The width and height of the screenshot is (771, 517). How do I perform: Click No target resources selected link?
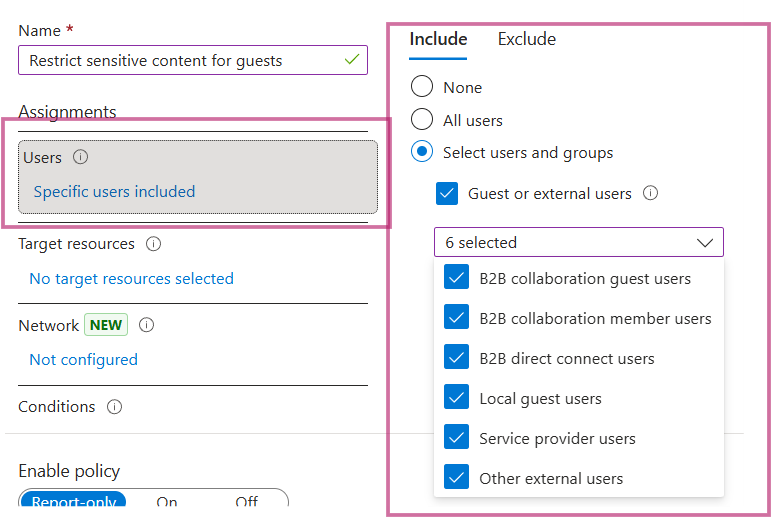(131, 279)
